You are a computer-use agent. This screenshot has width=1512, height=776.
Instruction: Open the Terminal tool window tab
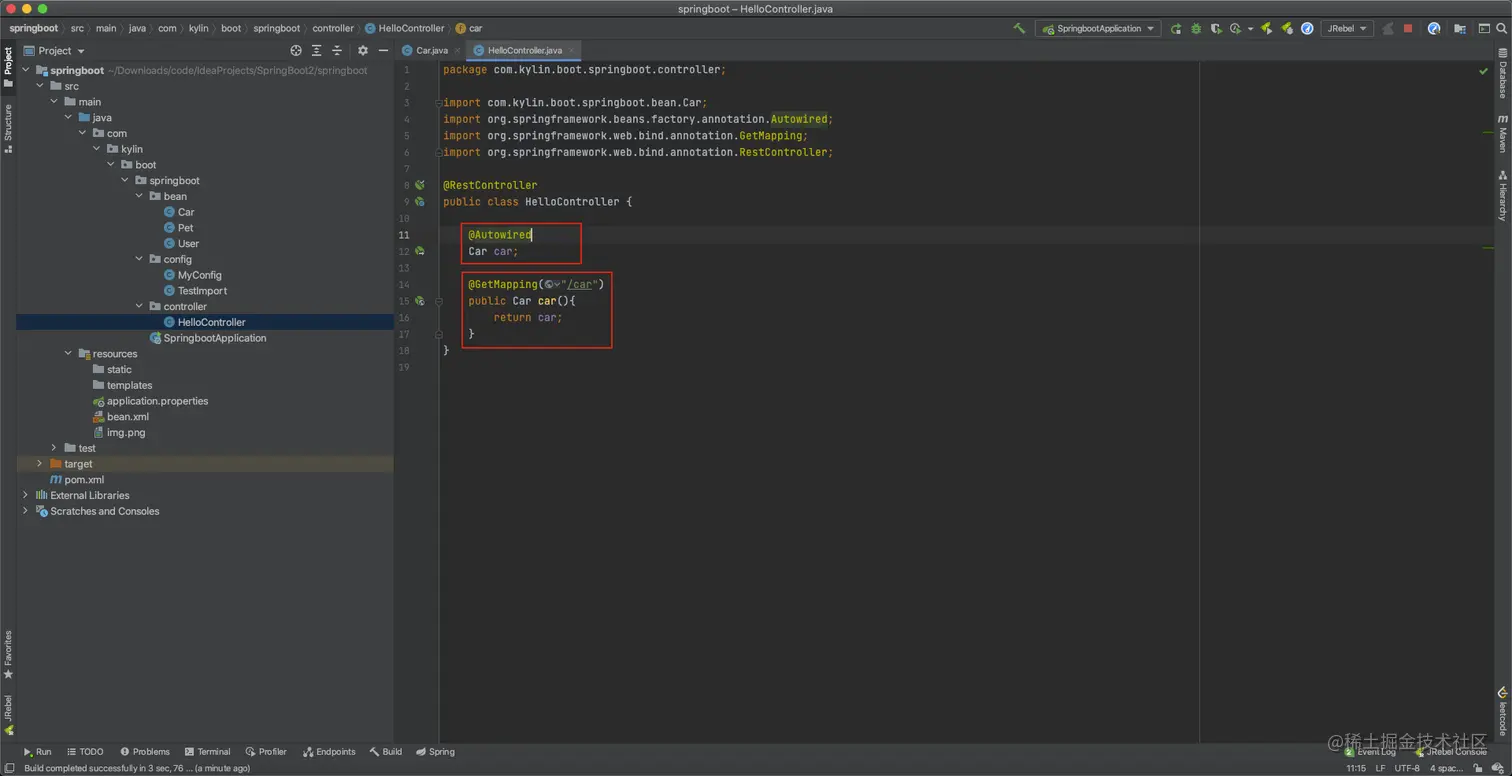coord(207,752)
